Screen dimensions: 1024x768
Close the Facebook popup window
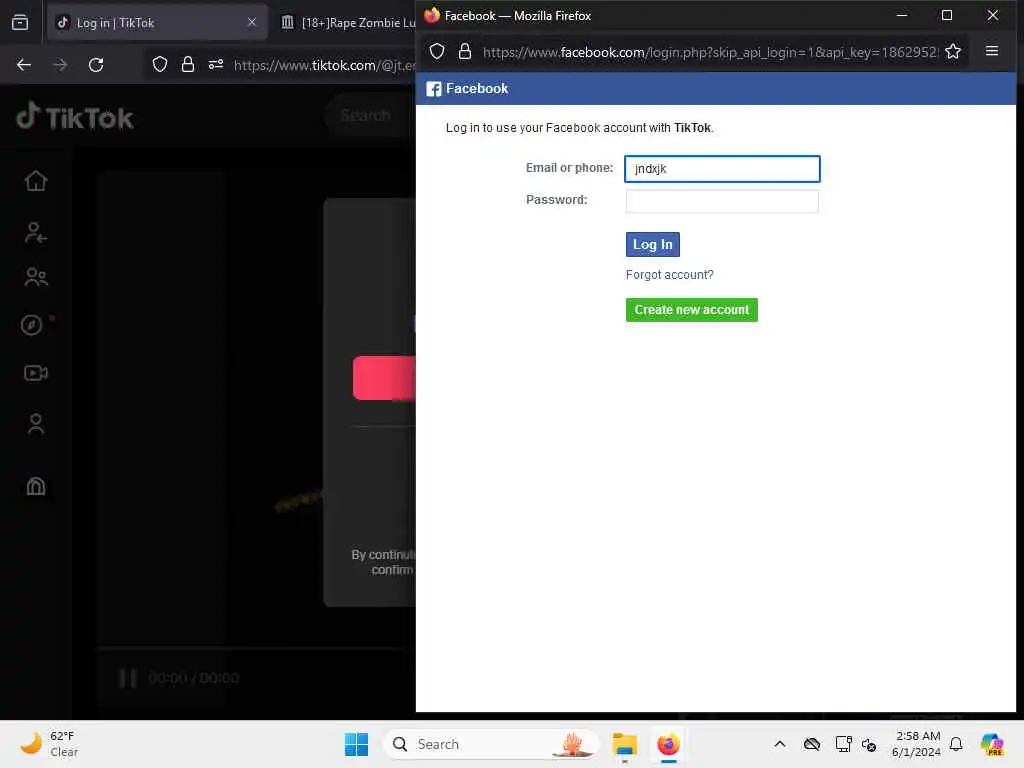coord(992,15)
